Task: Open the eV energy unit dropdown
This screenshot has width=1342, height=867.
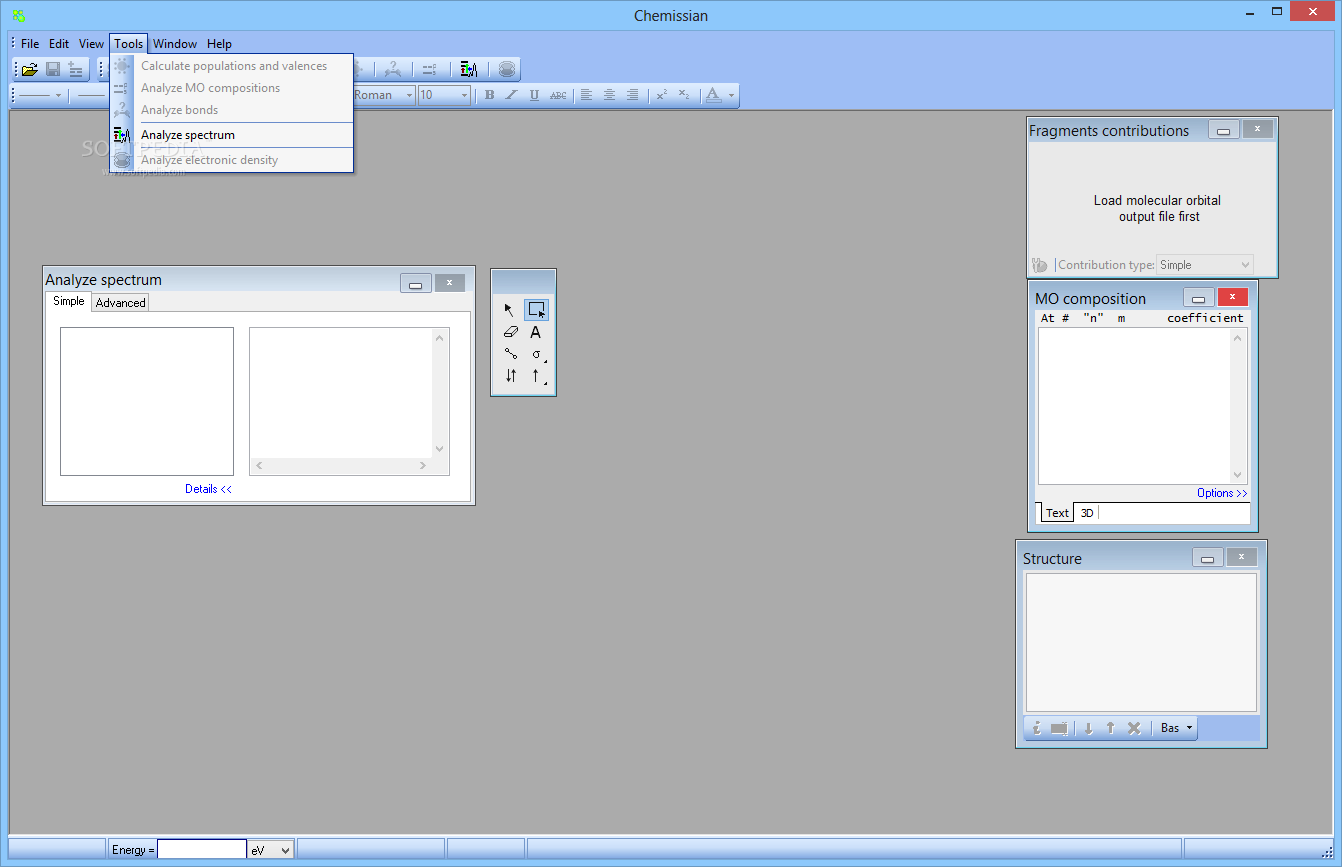Action: click(x=270, y=850)
